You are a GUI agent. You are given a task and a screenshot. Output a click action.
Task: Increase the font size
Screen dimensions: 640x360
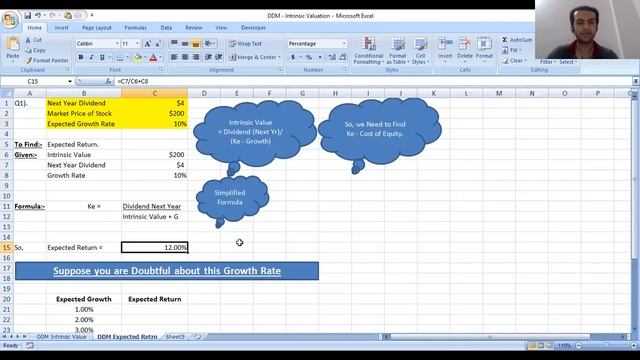pos(147,44)
